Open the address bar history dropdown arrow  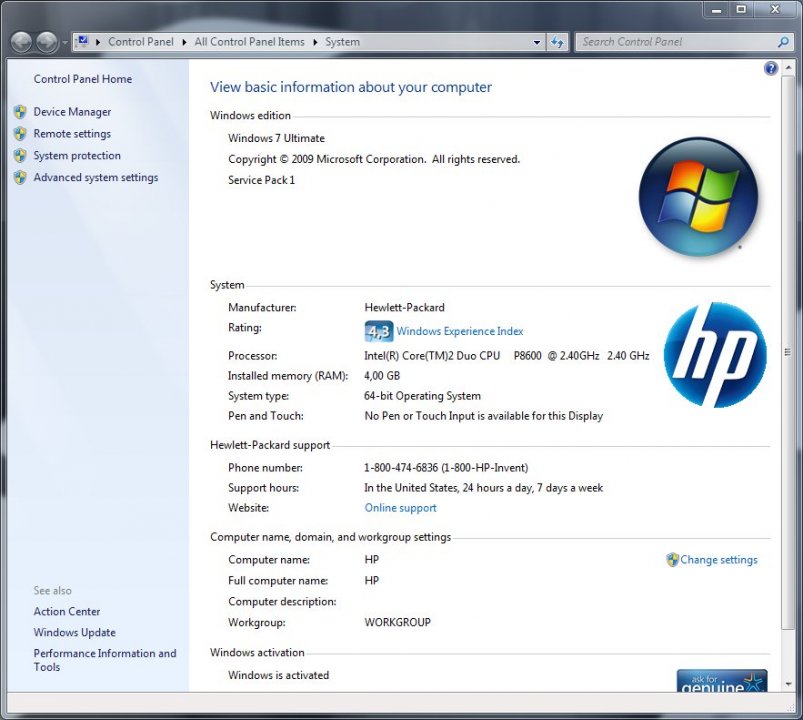[537, 43]
